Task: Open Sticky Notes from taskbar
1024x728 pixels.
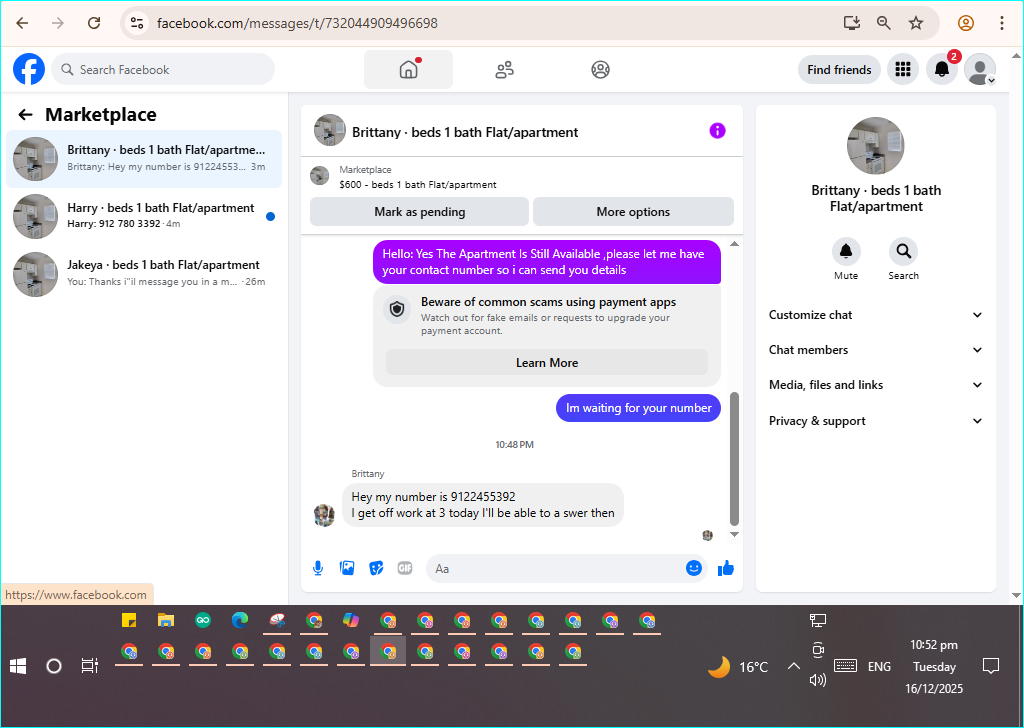Action: (129, 620)
